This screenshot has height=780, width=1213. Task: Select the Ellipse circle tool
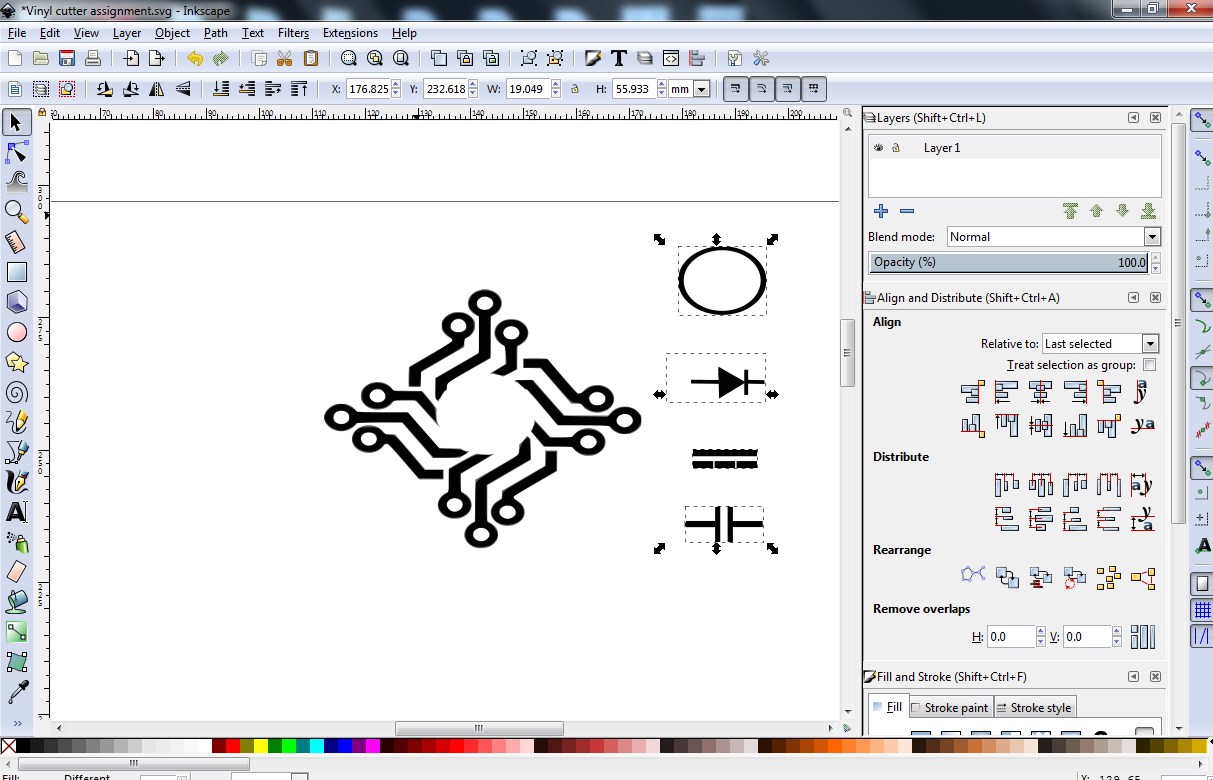pyautogui.click(x=16, y=332)
